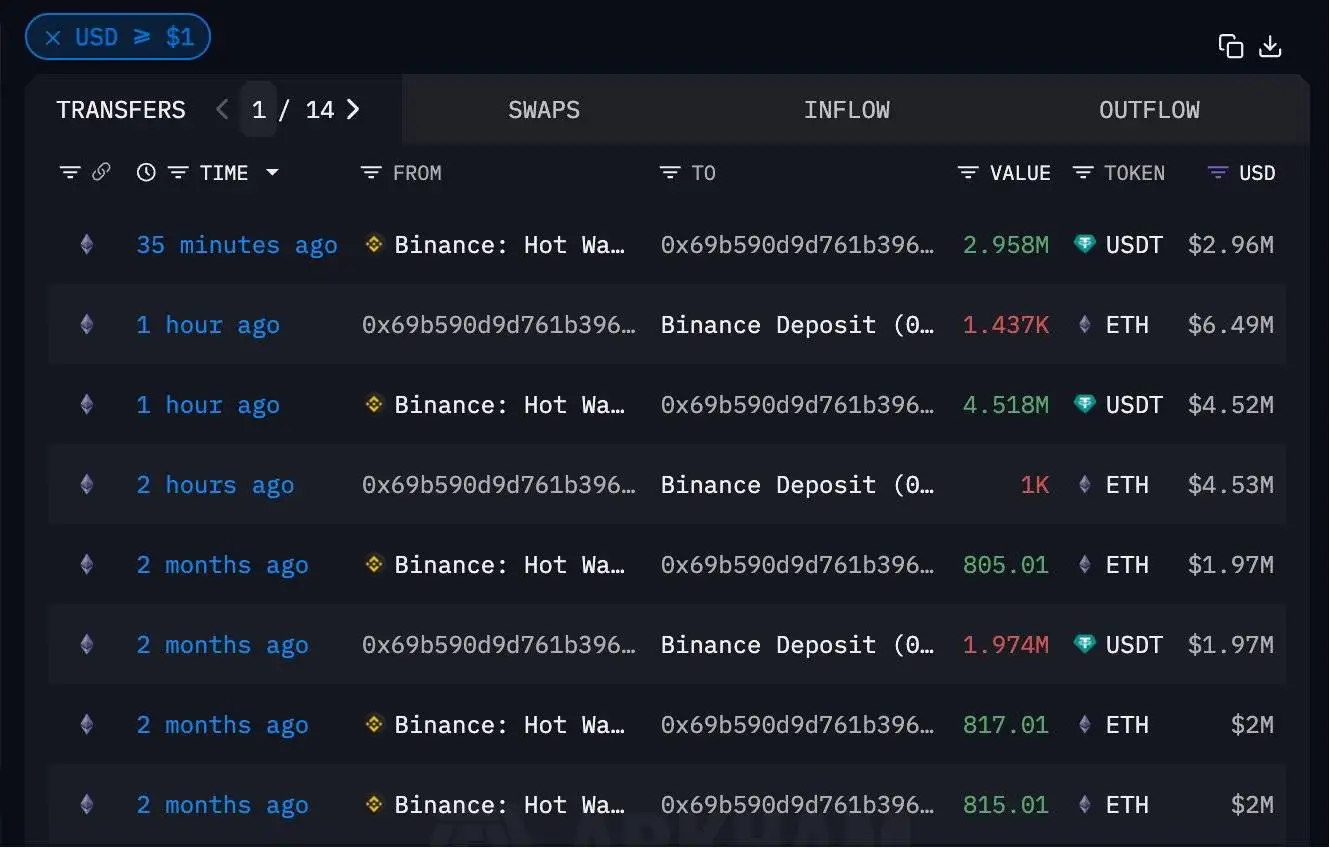This screenshot has height=848, width=1330.
Task: Open the 35 minutes ago transaction link
Action: click(x=237, y=245)
